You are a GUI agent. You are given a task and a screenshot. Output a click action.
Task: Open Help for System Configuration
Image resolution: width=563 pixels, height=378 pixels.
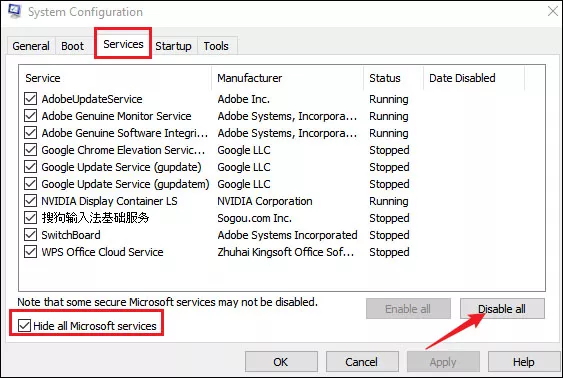[524, 362]
